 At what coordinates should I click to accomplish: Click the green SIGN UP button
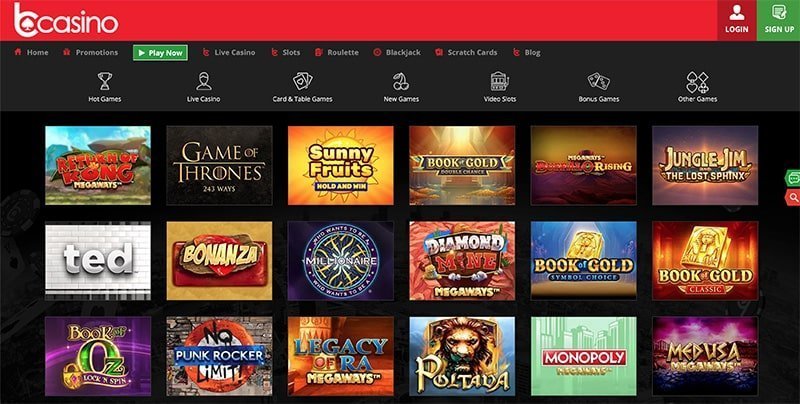[779, 20]
